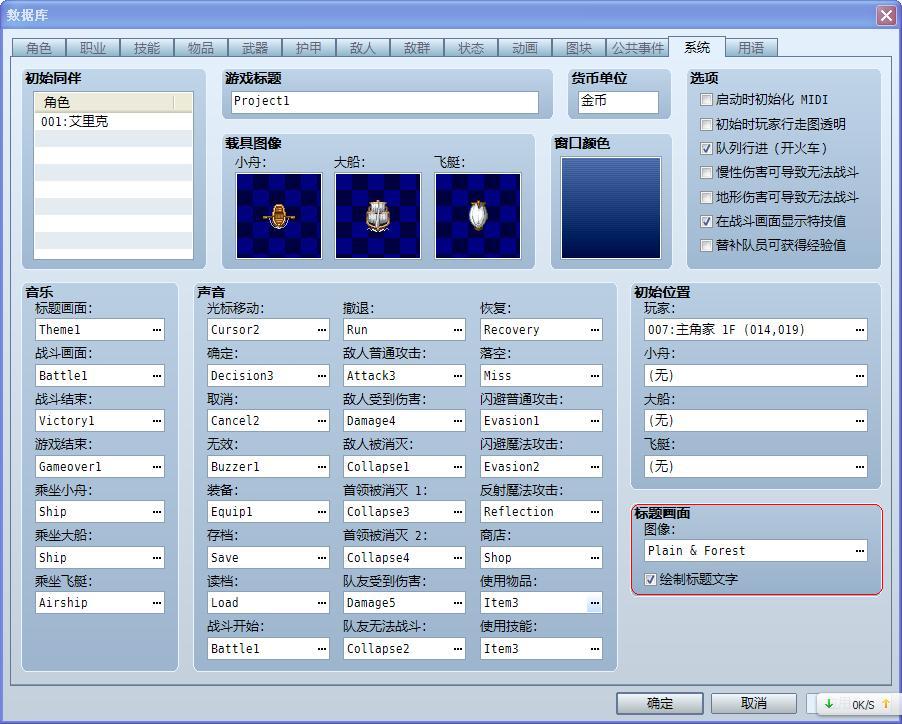Switch to the 角色 tab
The image size is (902, 724).
[x=39, y=48]
